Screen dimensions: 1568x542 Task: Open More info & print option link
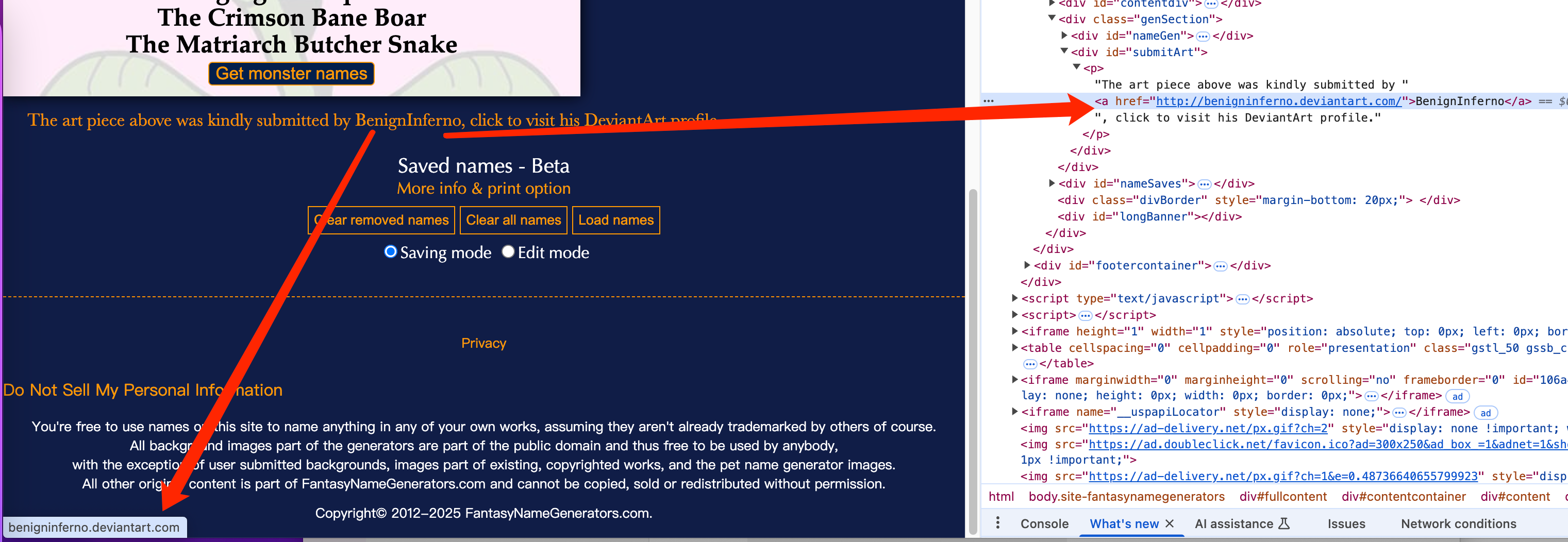tap(483, 189)
